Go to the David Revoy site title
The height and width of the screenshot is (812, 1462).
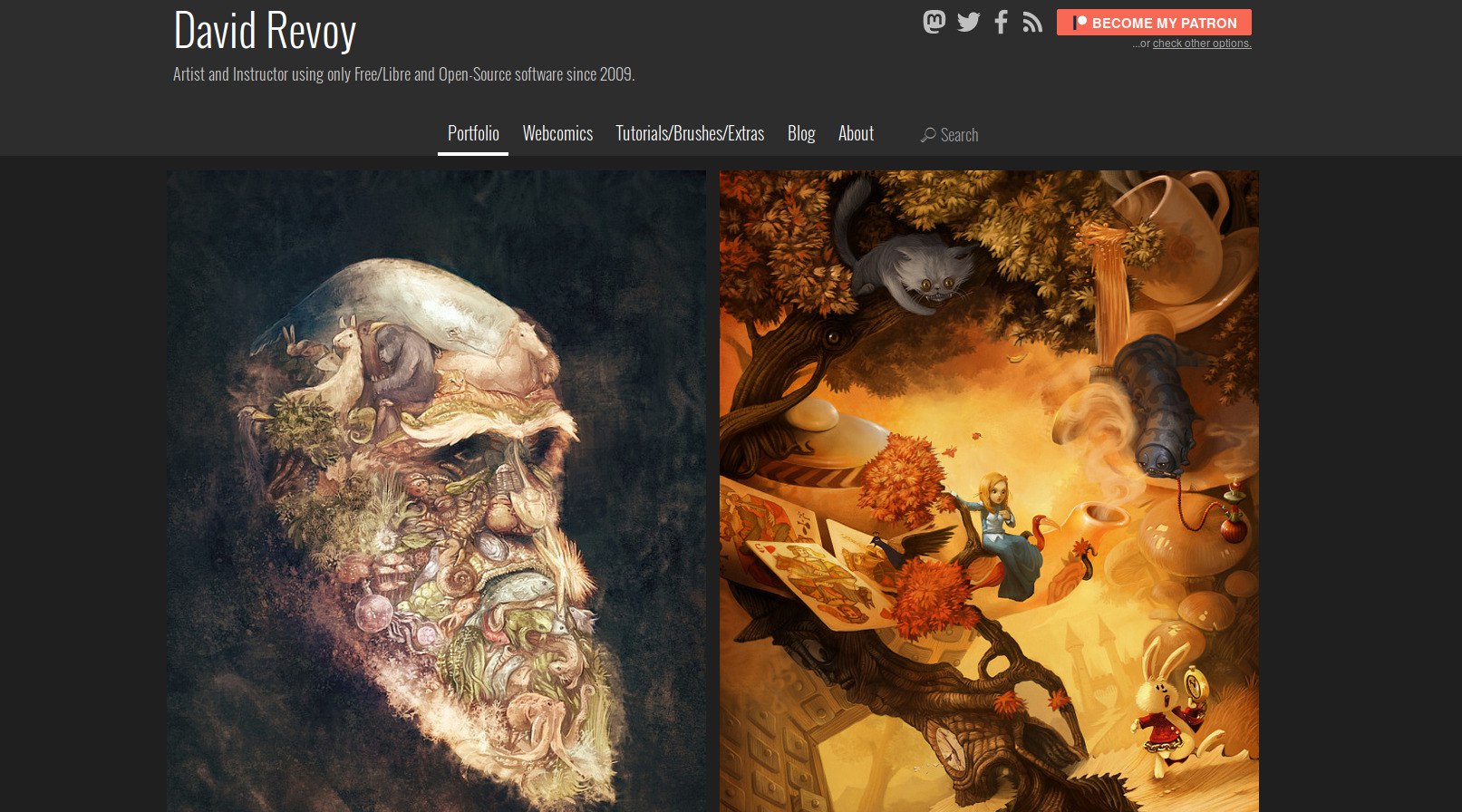[x=265, y=31]
